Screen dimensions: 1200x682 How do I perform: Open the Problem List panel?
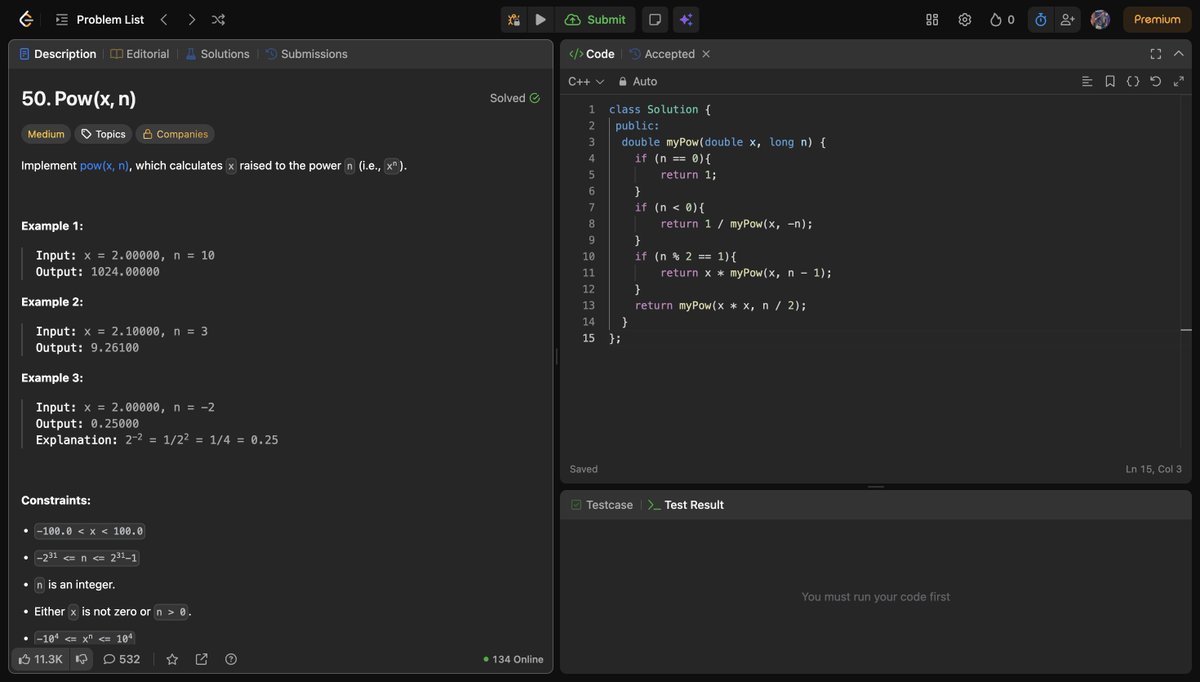point(100,19)
